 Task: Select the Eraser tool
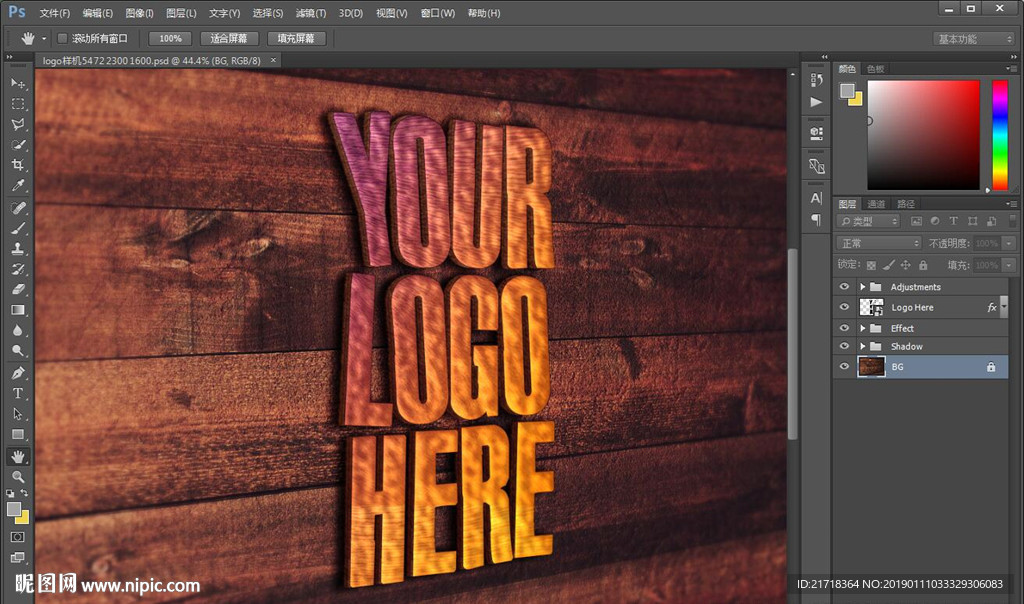18,289
